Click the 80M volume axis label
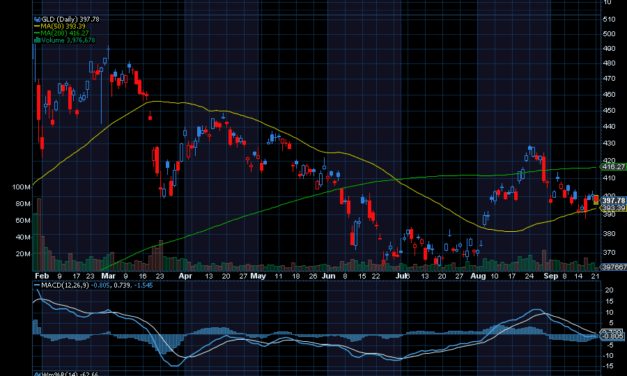627x376 pixels. click(x=23, y=204)
